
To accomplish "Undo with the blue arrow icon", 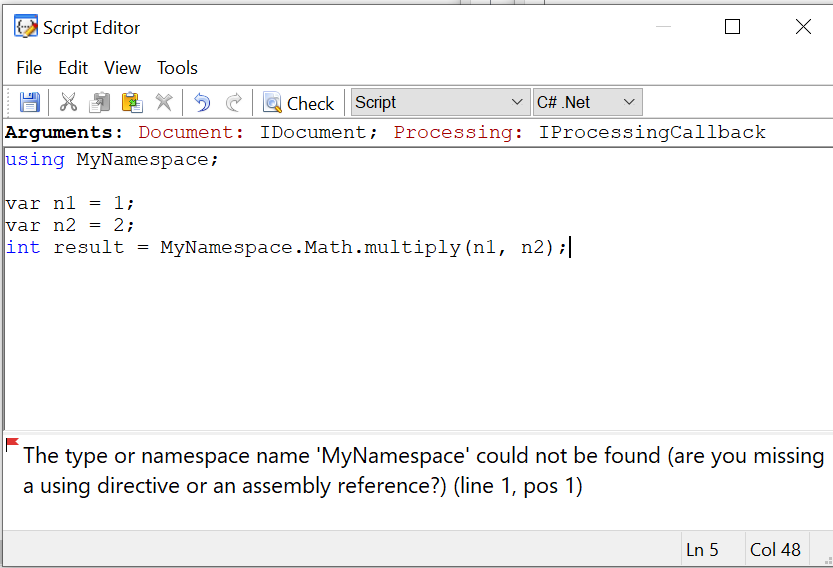I will click(x=202, y=102).
